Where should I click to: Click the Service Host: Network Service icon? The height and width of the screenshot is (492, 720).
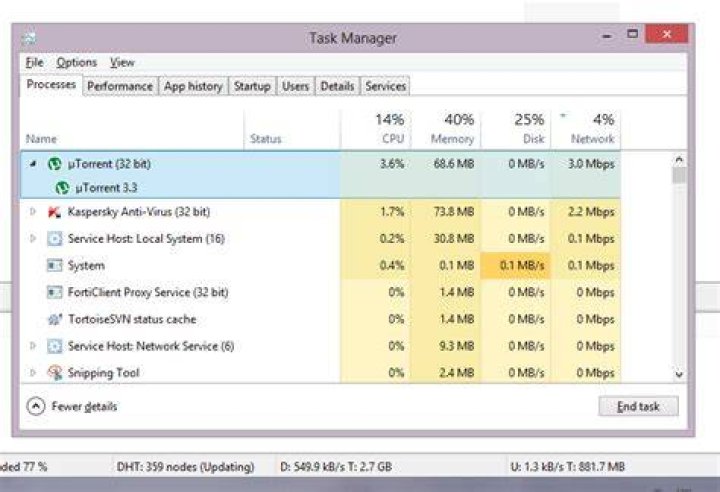click(x=54, y=346)
